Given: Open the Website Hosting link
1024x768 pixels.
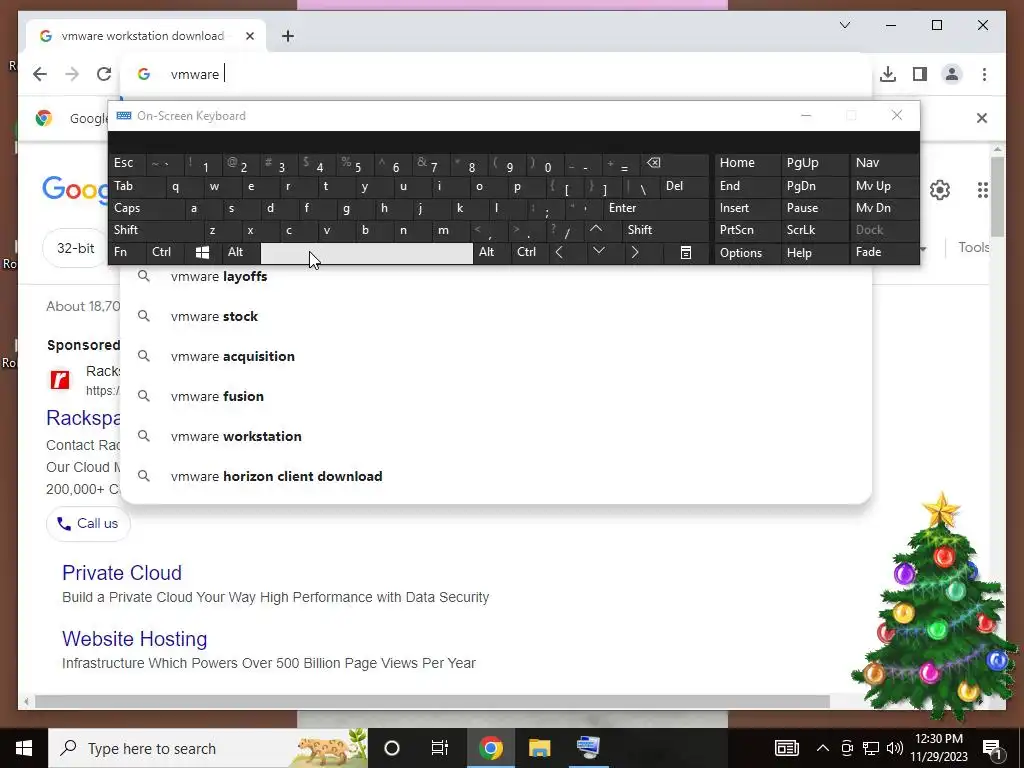Looking at the screenshot, I should coord(135,639).
